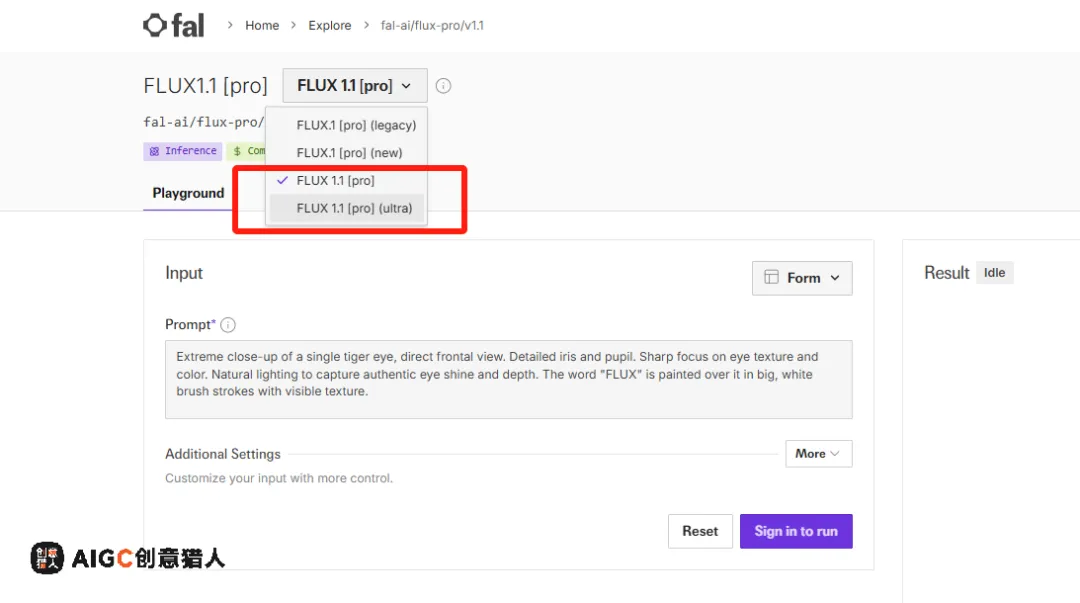Click Sign in to run button
Image resolution: width=1080 pixels, height=603 pixels.
pyautogui.click(x=796, y=531)
